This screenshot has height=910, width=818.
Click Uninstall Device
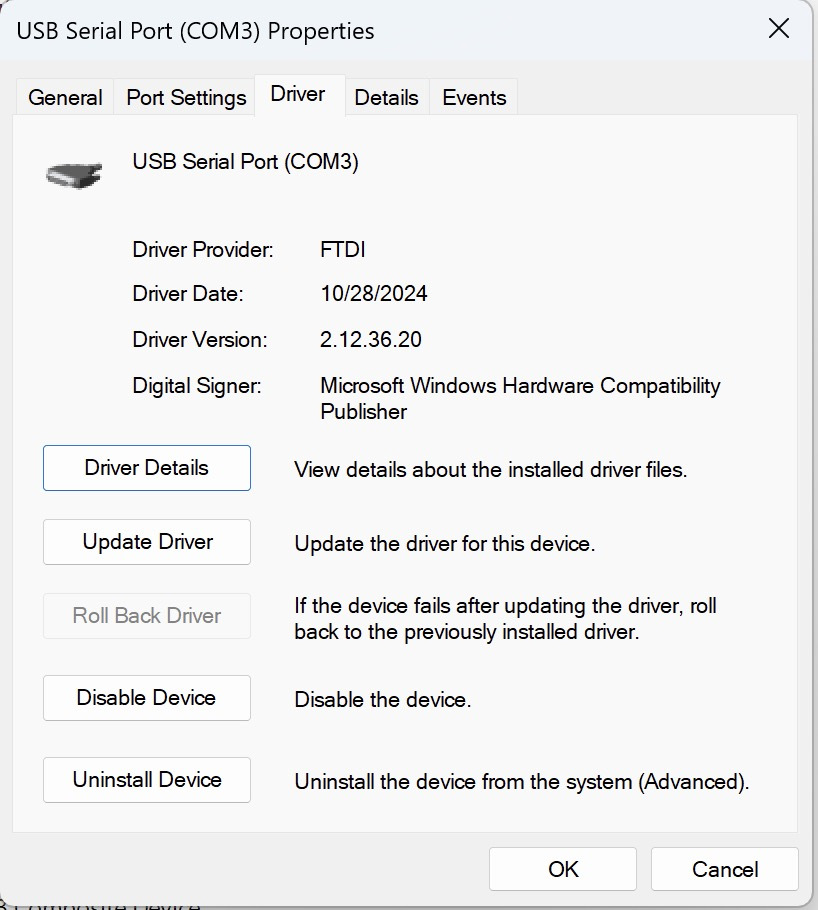[147, 780]
